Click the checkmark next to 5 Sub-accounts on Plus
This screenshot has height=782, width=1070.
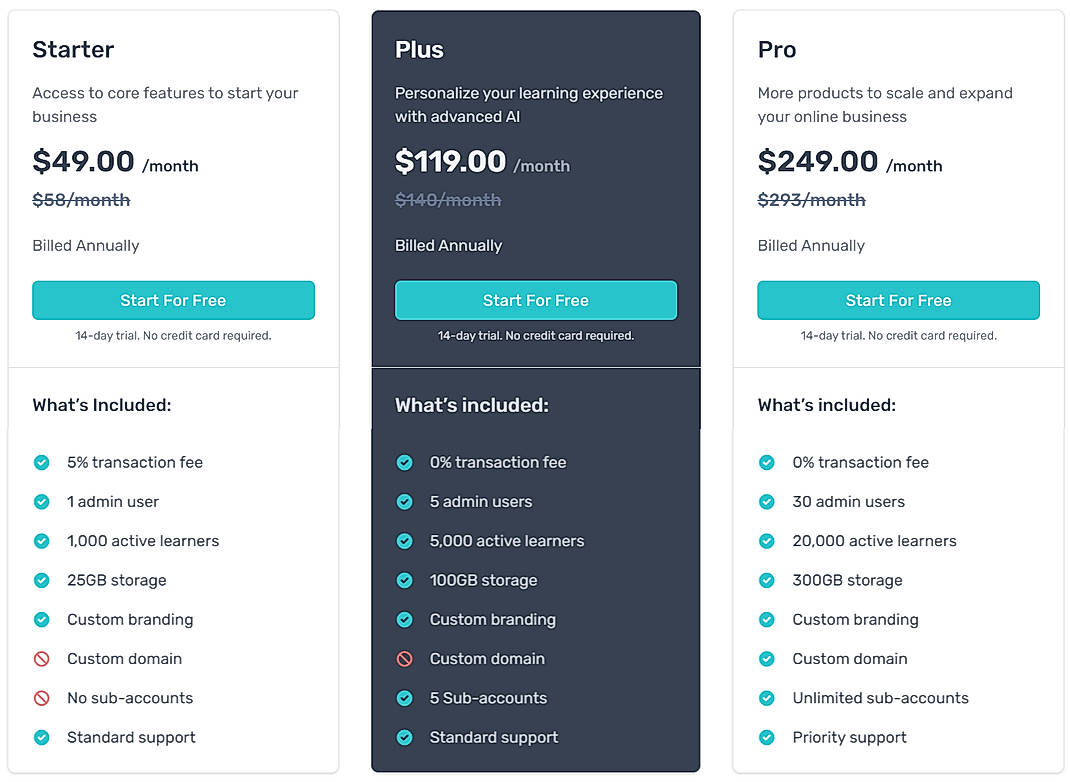coord(404,698)
